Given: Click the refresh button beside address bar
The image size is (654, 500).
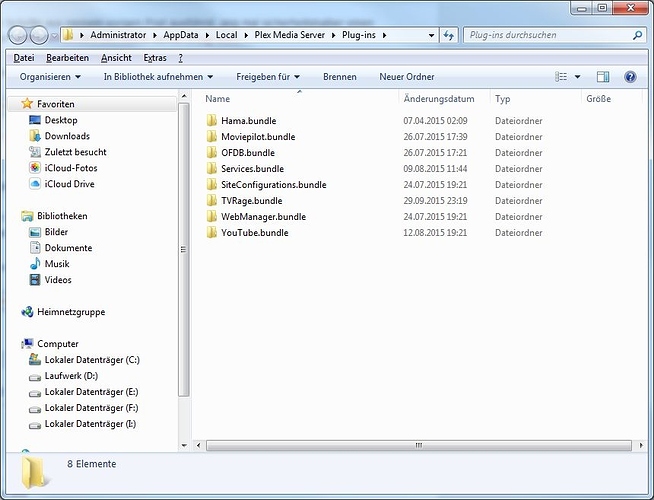Looking at the screenshot, I should tap(449, 35).
